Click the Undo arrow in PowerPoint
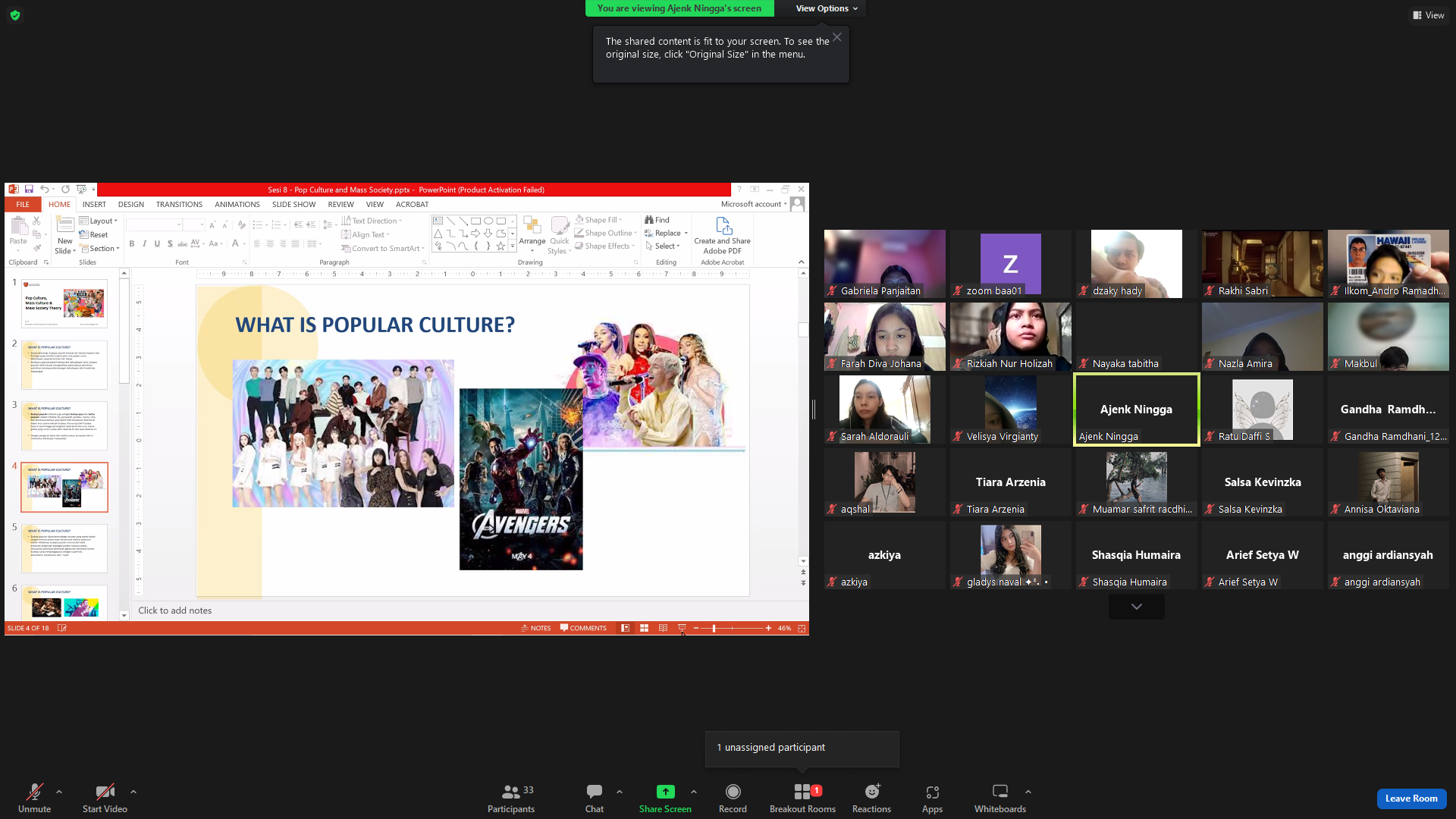Screen dimensions: 1456x819 [45, 190]
